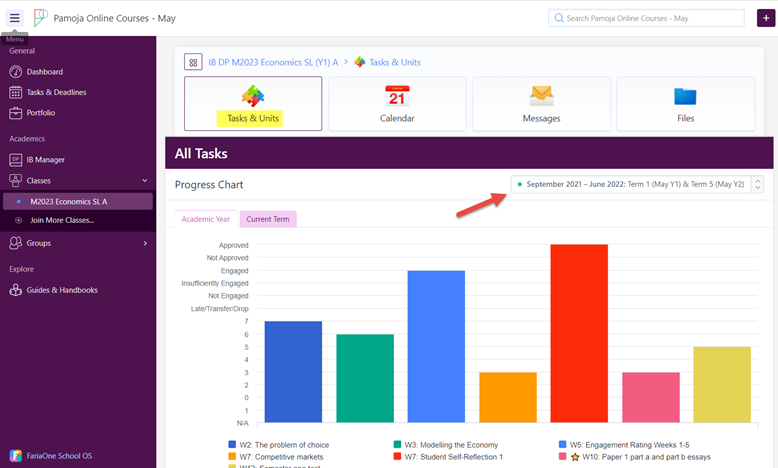
Task: Open the academic term dropdown
Action: (637, 184)
